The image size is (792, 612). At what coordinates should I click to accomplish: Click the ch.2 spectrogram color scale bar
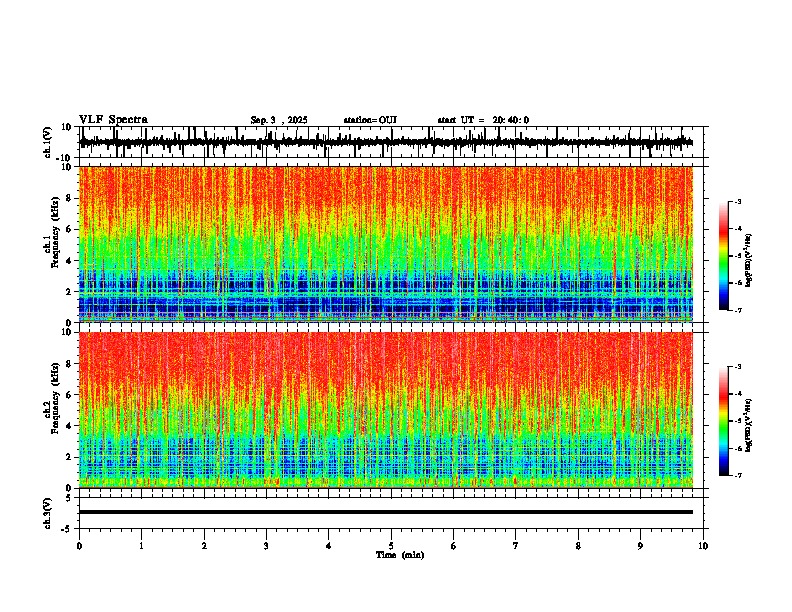point(723,421)
